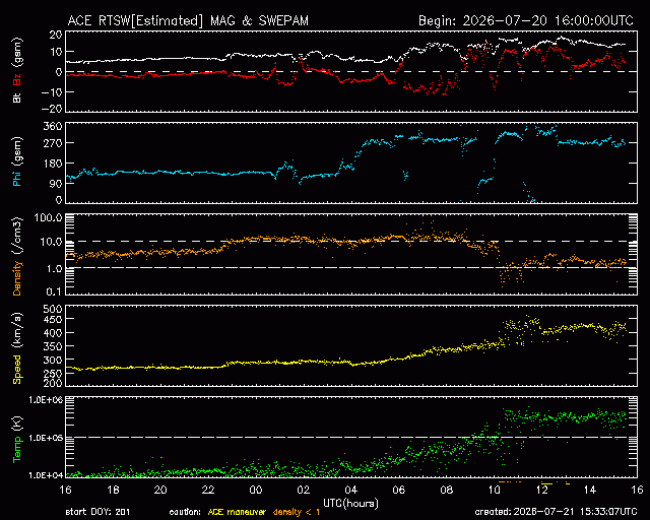Image resolution: width=650 pixels, height=520 pixels.
Task: Click the "04" hour label on the x-axis
Action: 351,490
